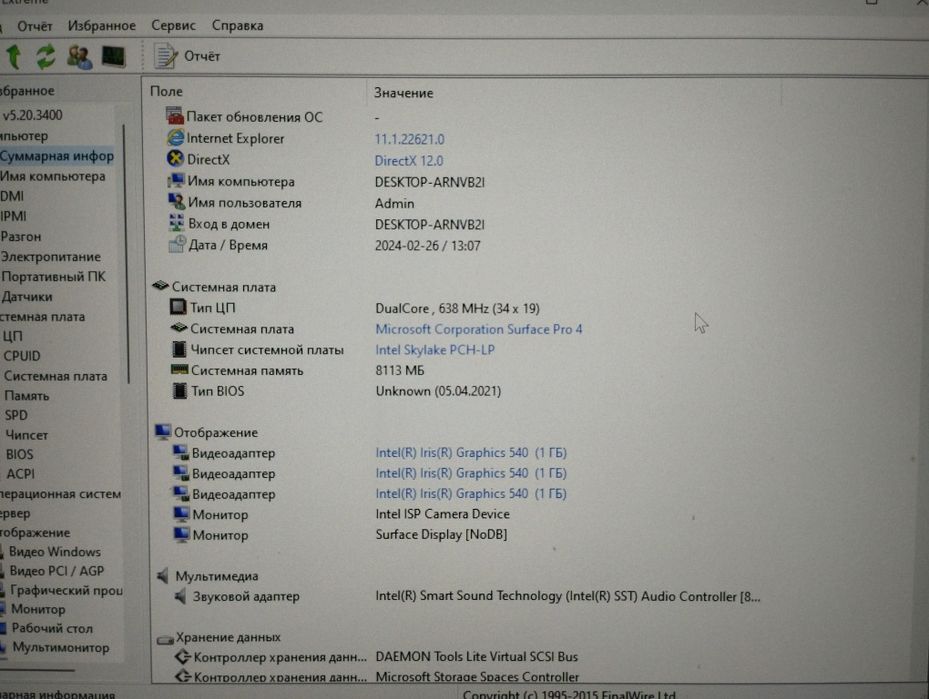Select ЦП in the sidebar tree
The height and width of the screenshot is (699, 929).
[12, 336]
